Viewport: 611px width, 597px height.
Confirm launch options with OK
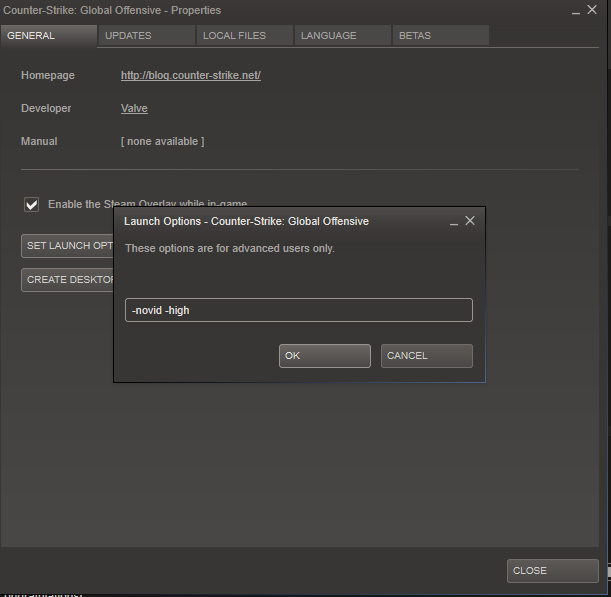point(325,356)
